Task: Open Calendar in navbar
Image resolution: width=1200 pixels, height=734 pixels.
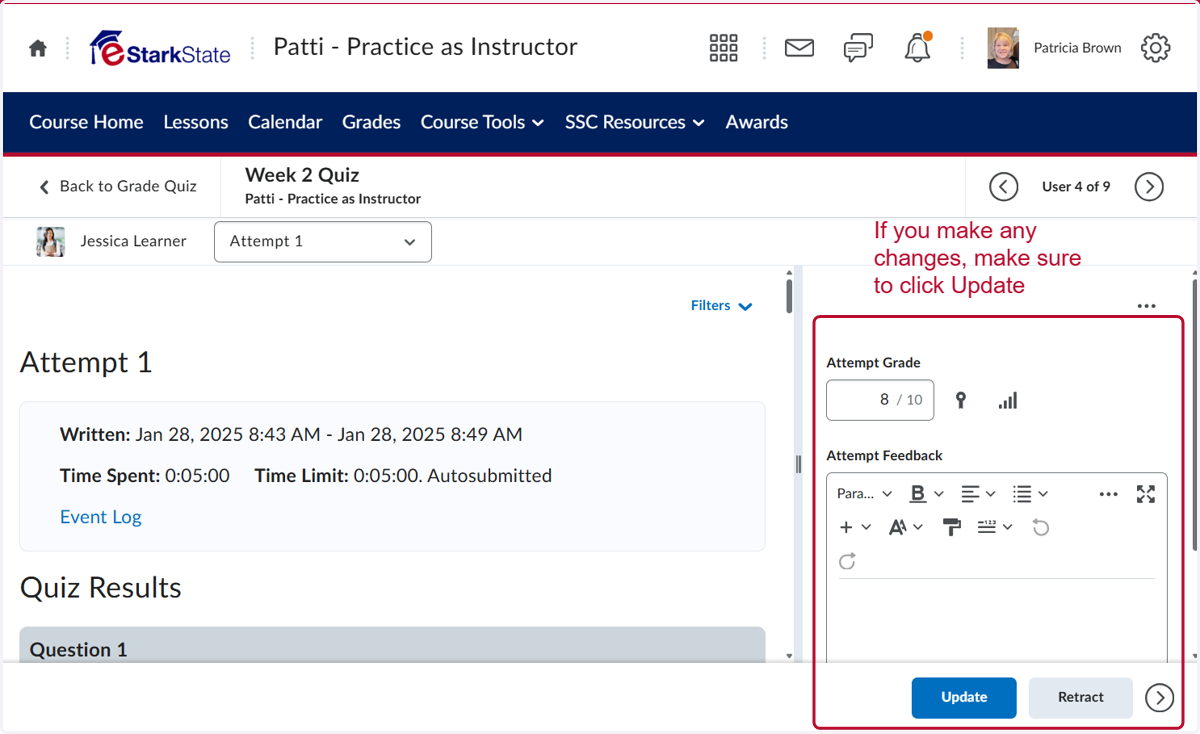Action: (285, 122)
